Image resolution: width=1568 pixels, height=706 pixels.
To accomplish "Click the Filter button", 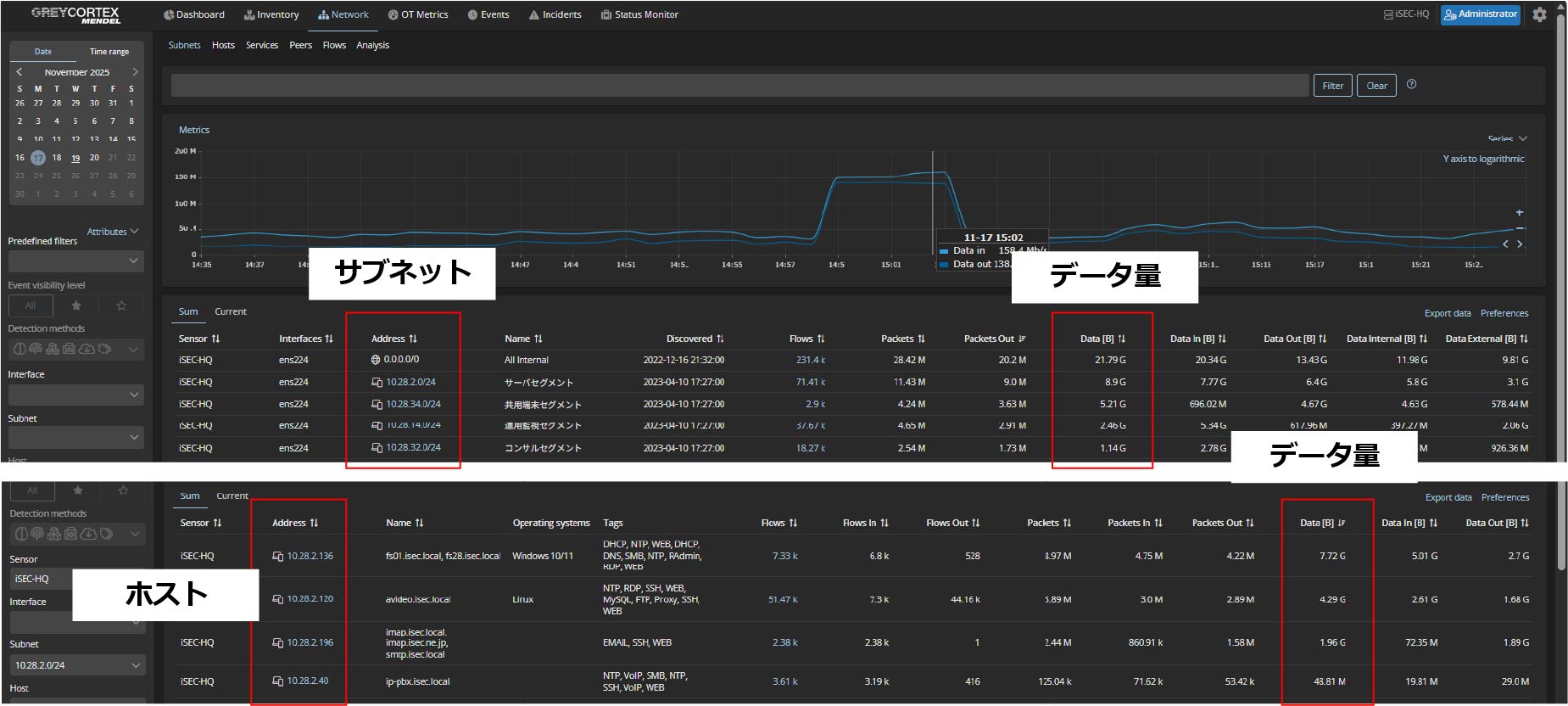I will click(x=1332, y=86).
